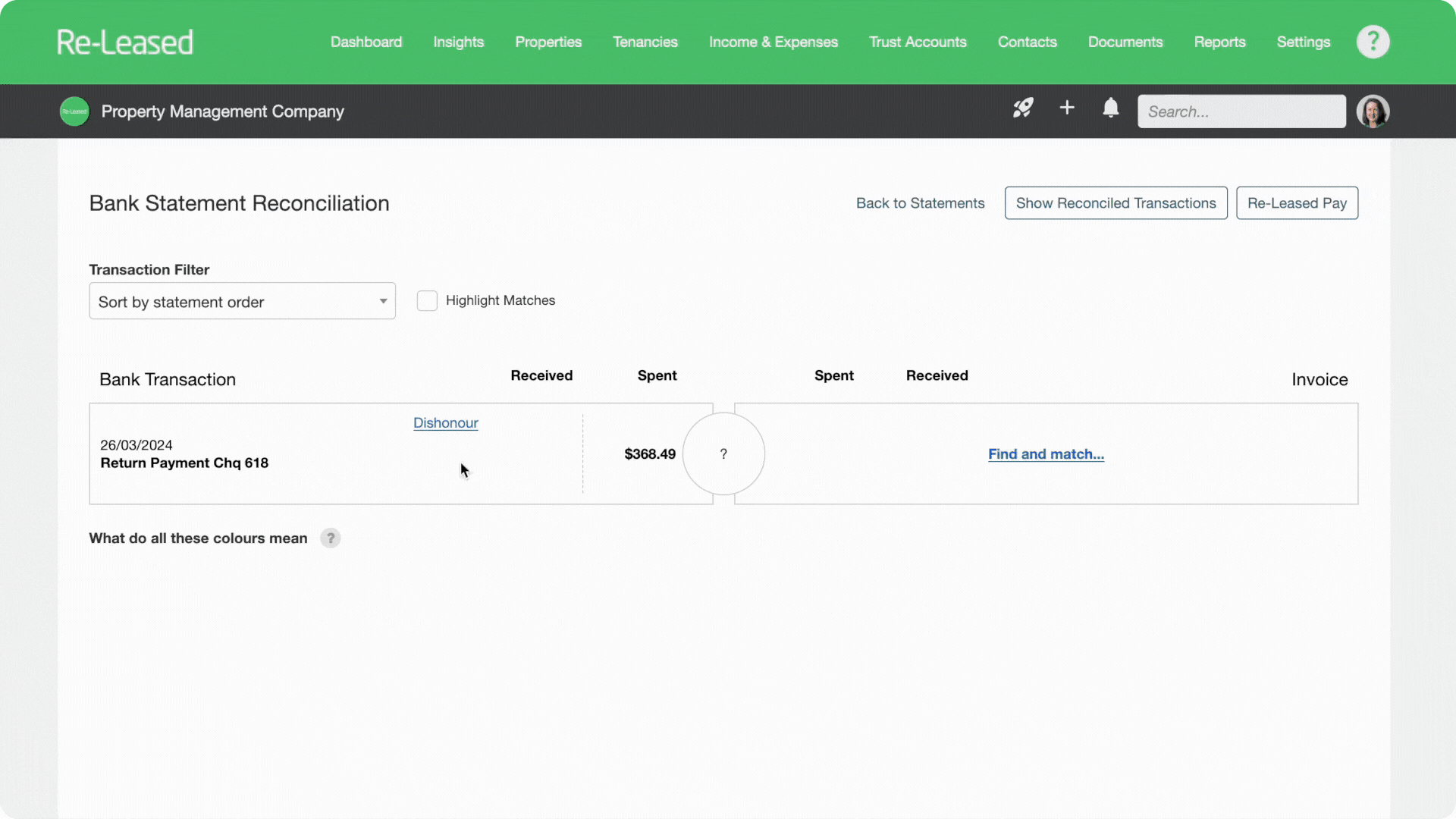Image resolution: width=1456 pixels, height=819 pixels.
Task: Open the Reports menu
Action: coord(1219,42)
